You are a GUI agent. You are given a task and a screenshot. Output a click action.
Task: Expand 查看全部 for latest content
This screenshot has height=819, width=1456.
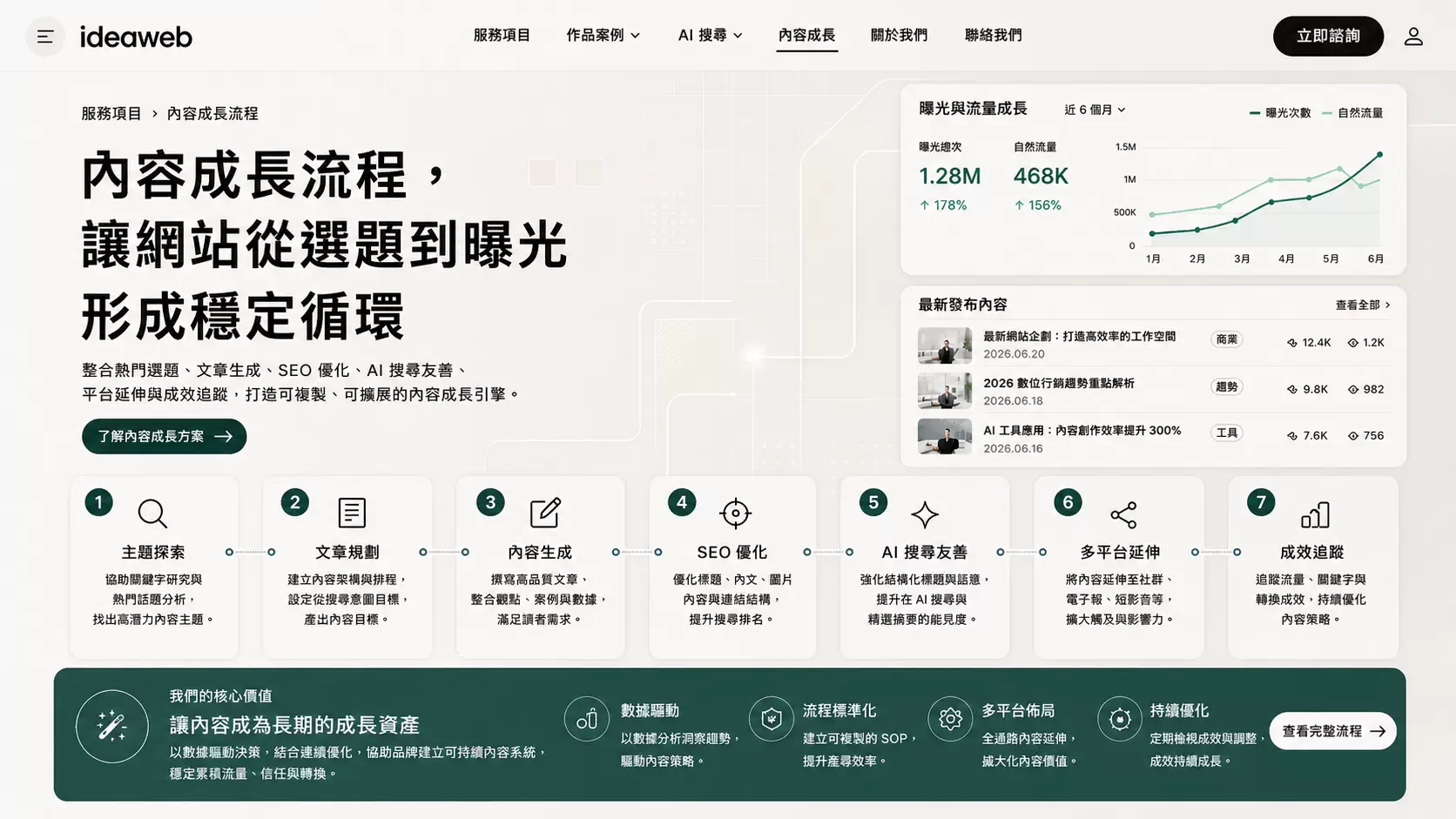1363,305
